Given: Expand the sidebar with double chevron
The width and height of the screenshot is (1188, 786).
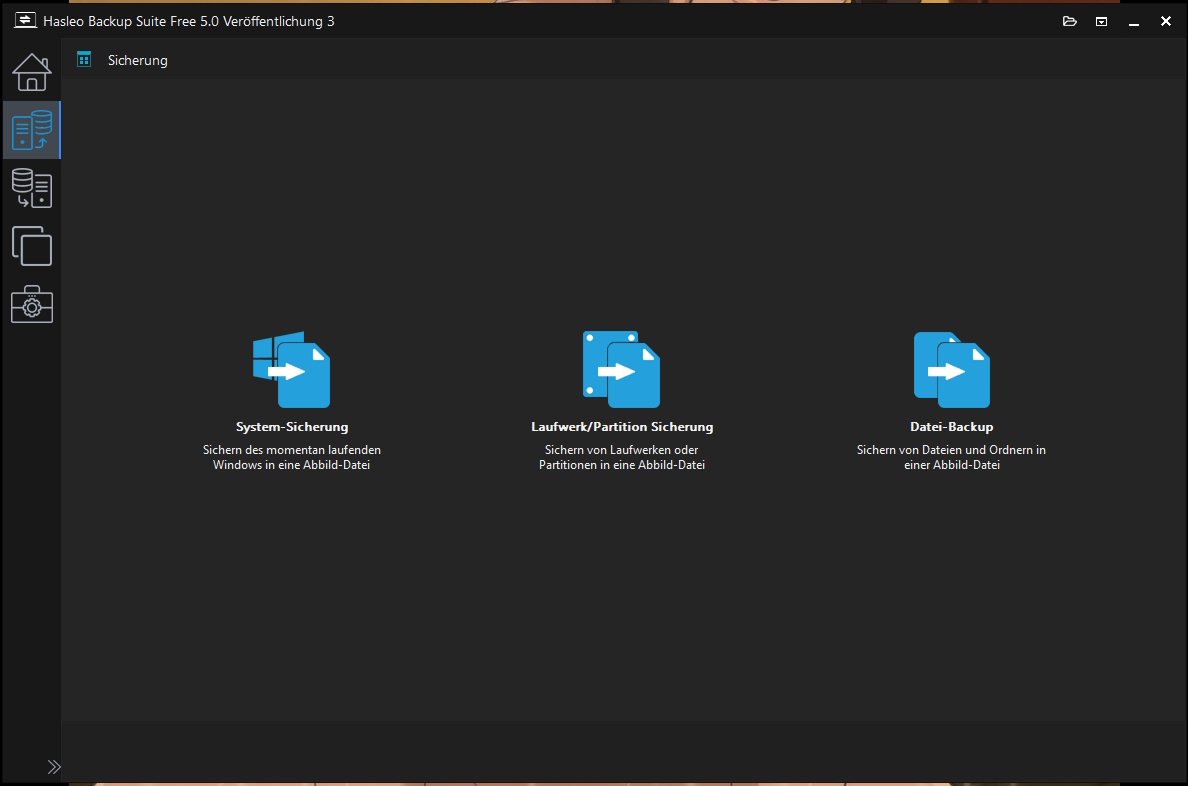Looking at the screenshot, I should click(54, 767).
